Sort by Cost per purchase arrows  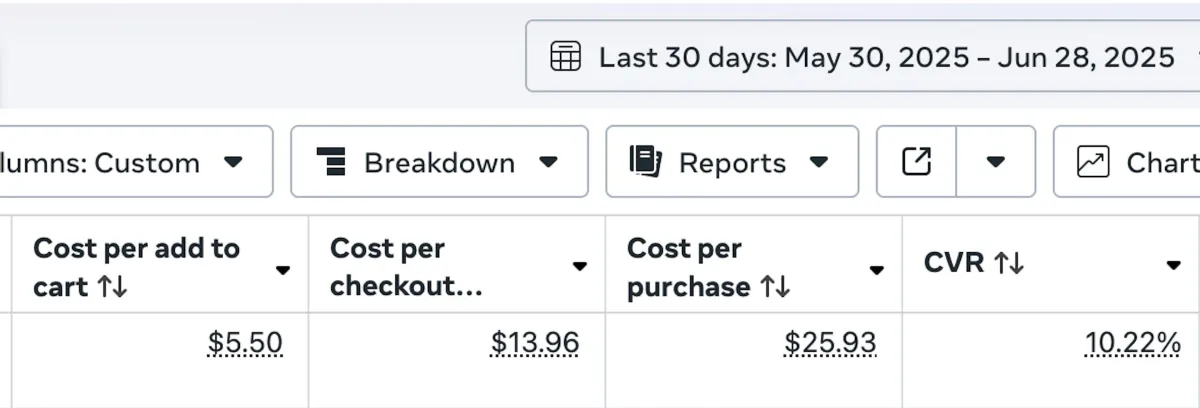(x=775, y=288)
